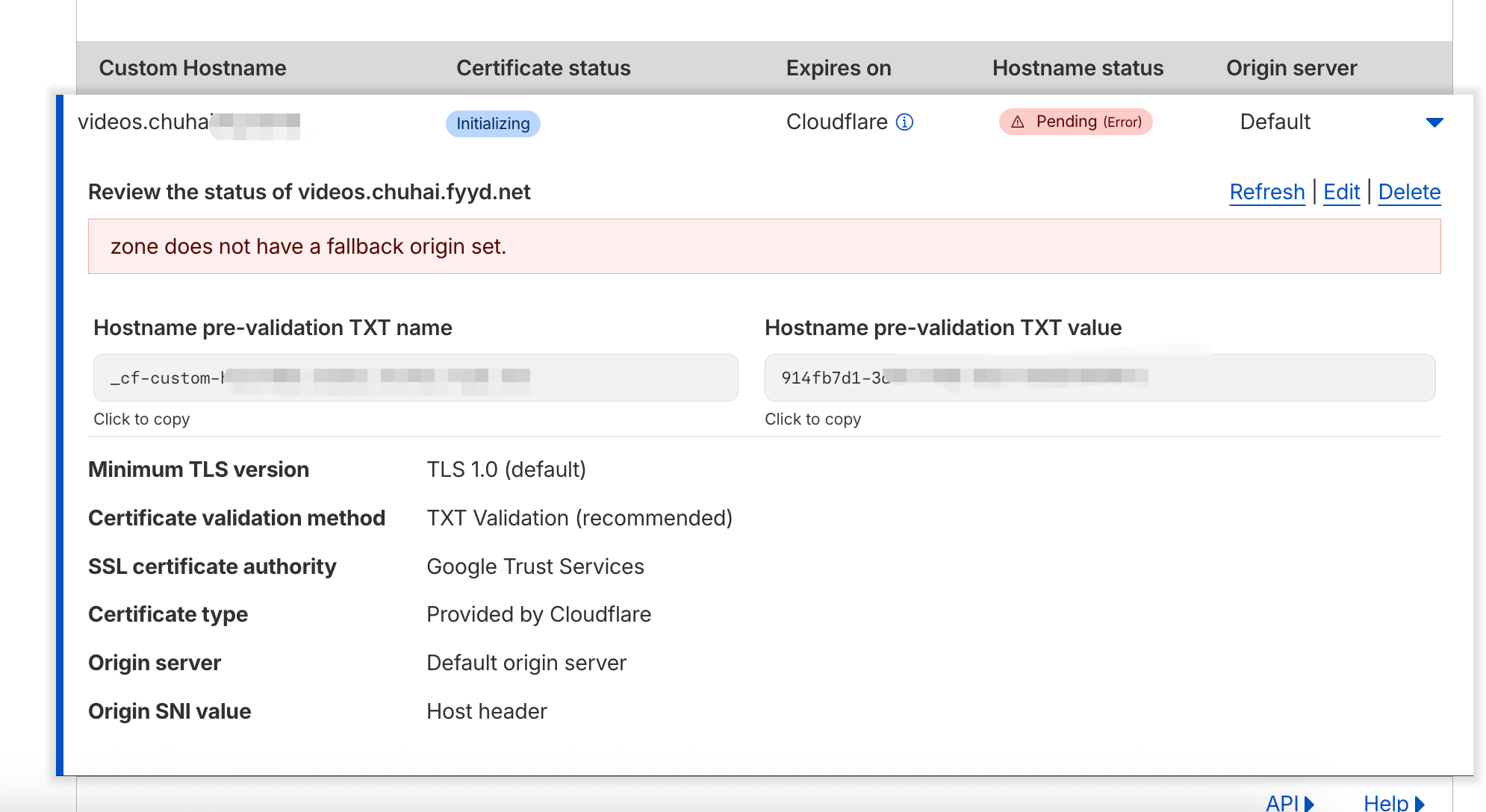The width and height of the screenshot is (1486, 812).
Task: Click the Certificate type label
Action: click(x=168, y=614)
